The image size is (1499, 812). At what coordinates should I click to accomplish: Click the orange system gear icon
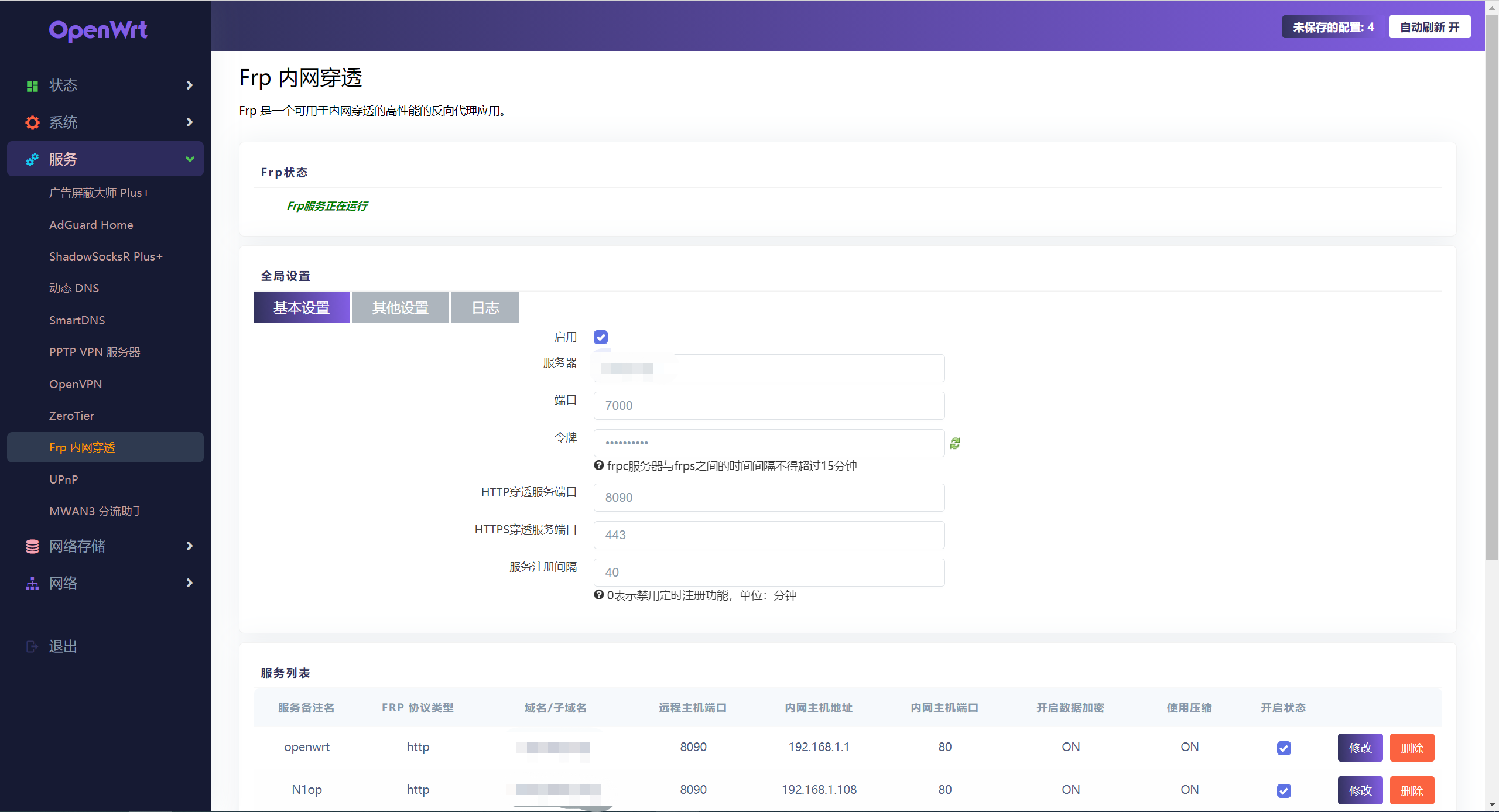32,122
